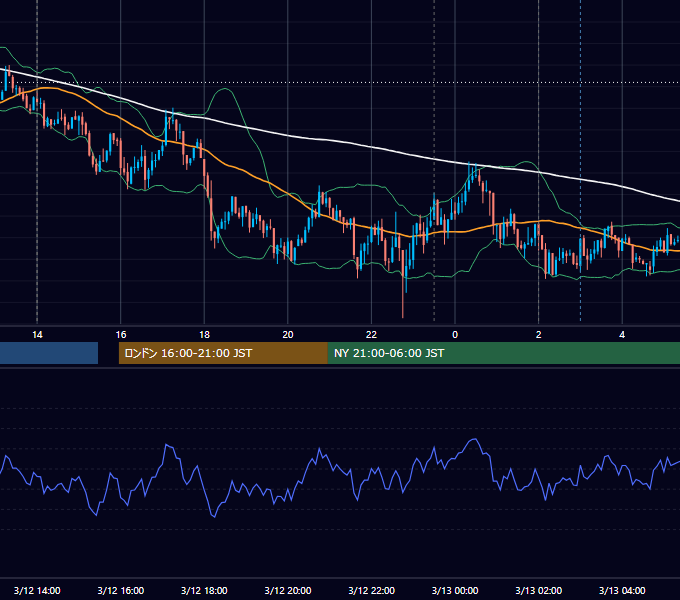680x600 pixels.
Task: Click the hour 22 axis label
Action: (x=372, y=335)
